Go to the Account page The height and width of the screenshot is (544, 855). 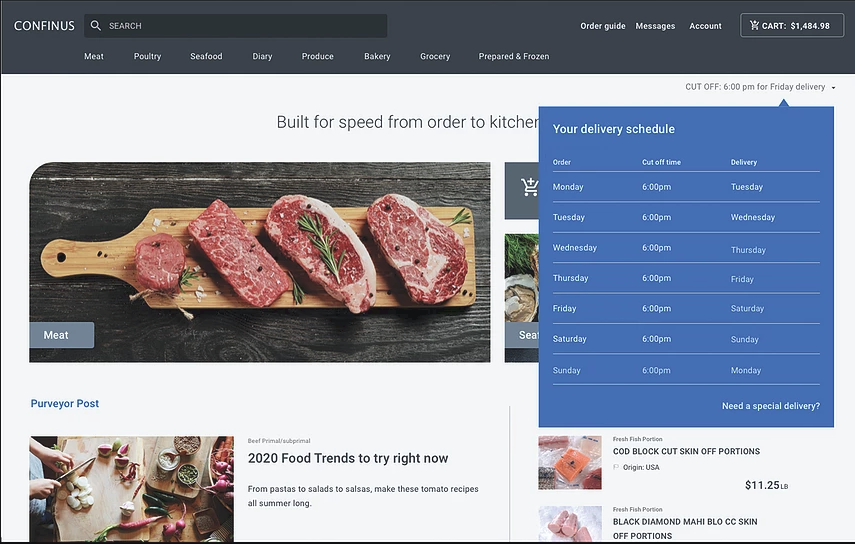pos(705,26)
